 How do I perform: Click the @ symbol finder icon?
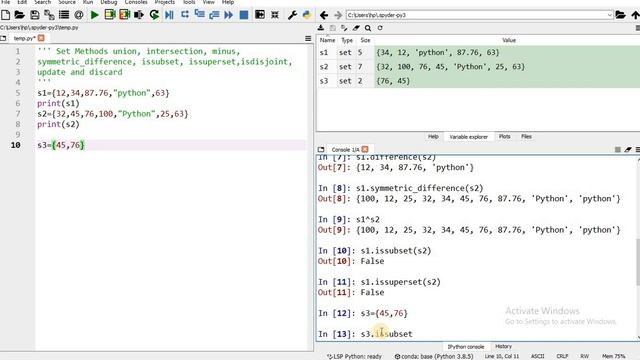coord(79,15)
